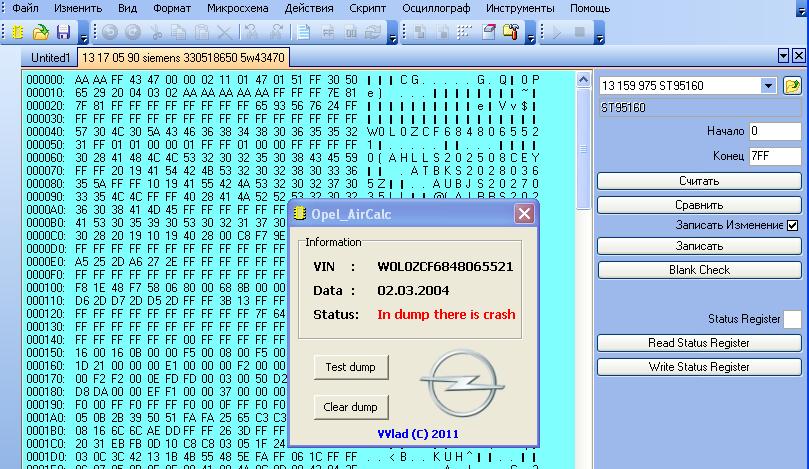The image size is (809, 469).
Task: Click the Redo toolbar icon
Action: pyautogui.click(x=133, y=32)
